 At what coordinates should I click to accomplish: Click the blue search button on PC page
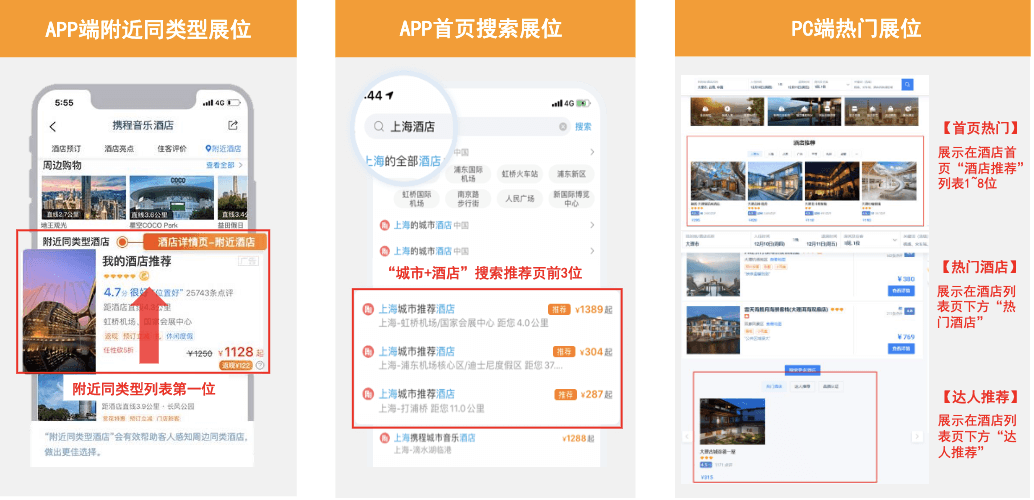coord(908,84)
